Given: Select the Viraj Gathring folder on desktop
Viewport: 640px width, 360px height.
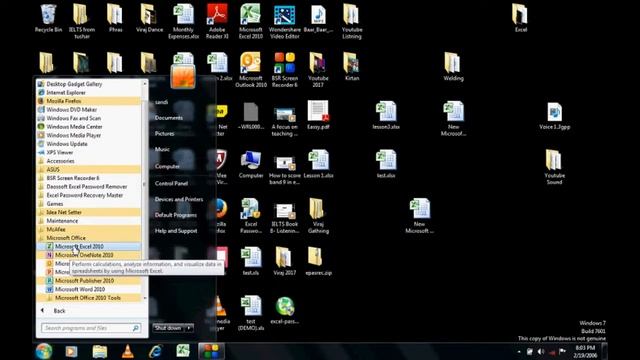Looking at the screenshot, I should coord(318,216).
